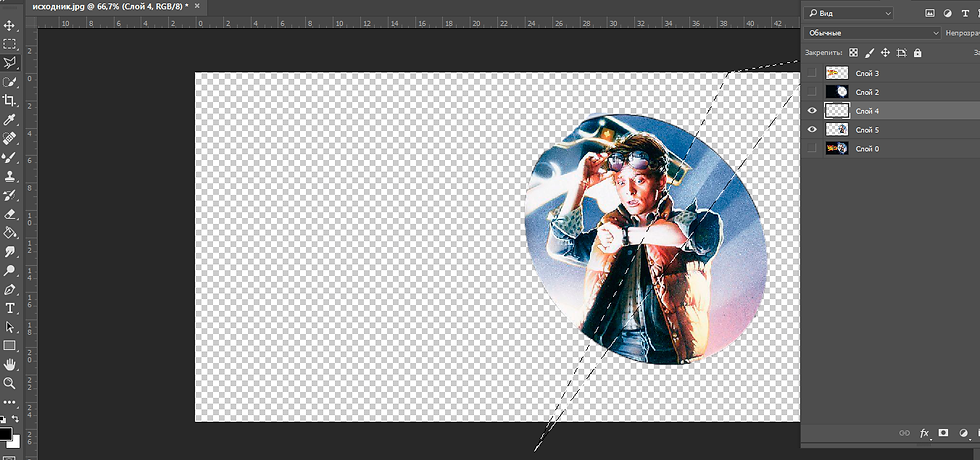Select layer named Слой 5

[x=868, y=129]
